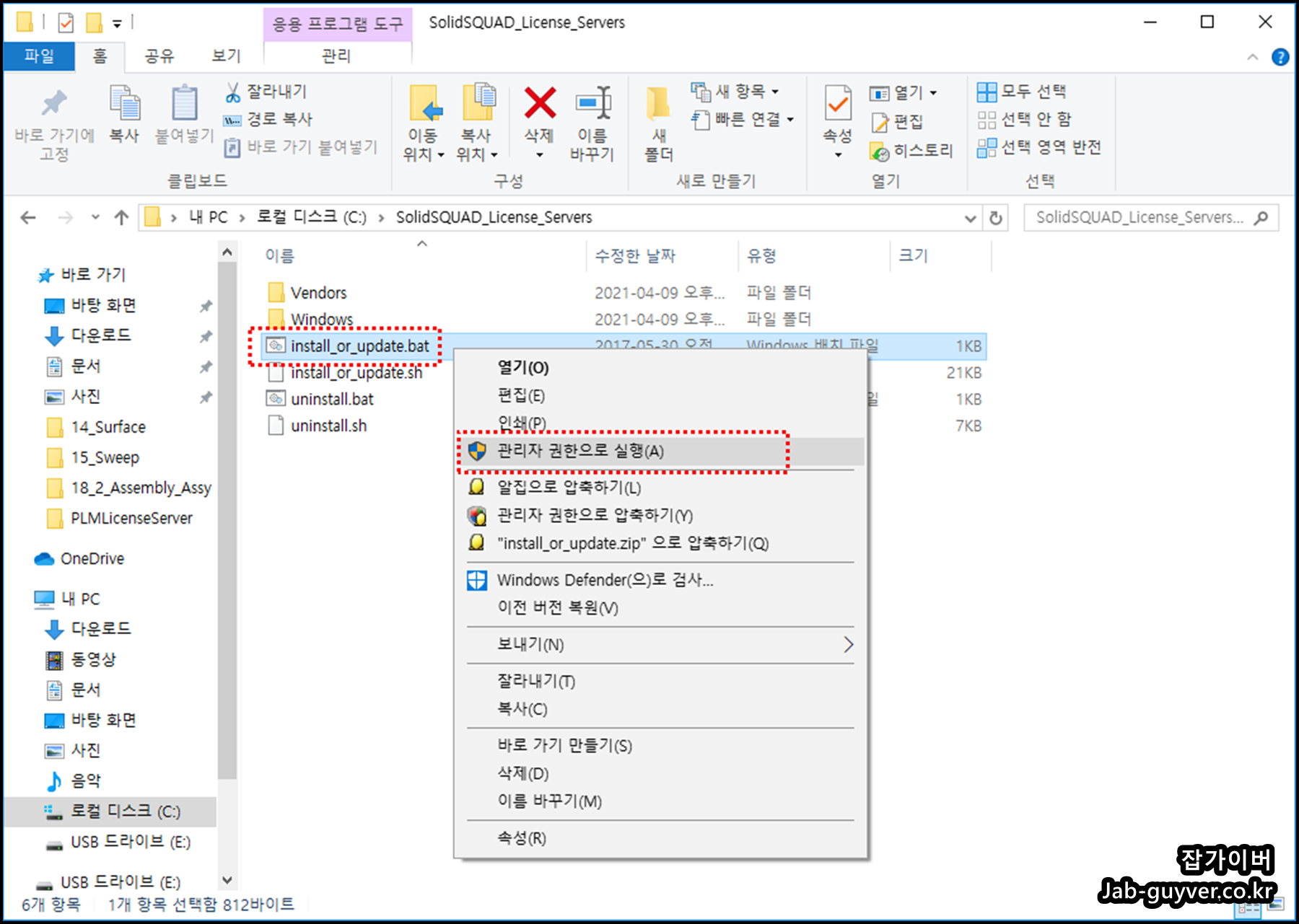Click the Rename (이름 바꾸기) ribbon icon
Image resolution: width=1299 pixels, height=924 pixels.
tap(593, 104)
